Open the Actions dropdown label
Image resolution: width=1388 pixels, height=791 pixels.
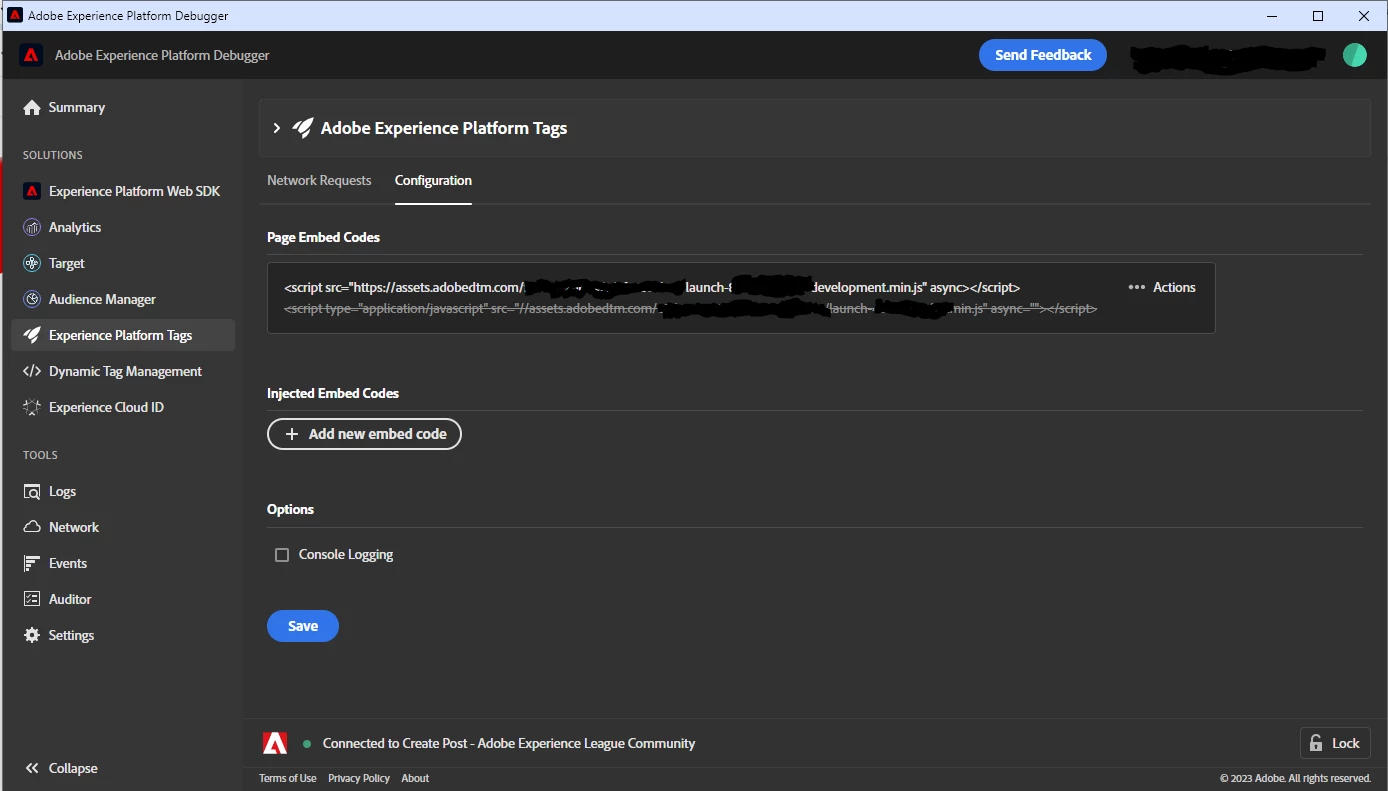click(1174, 287)
